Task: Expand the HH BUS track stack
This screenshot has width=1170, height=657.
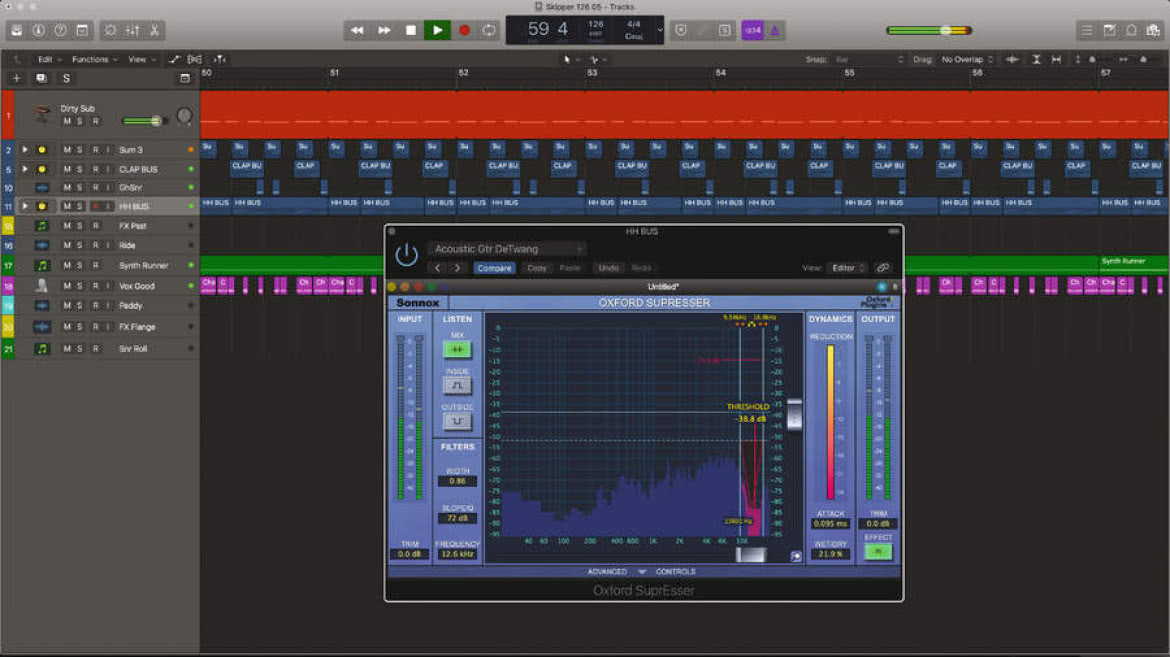Action: (x=25, y=206)
